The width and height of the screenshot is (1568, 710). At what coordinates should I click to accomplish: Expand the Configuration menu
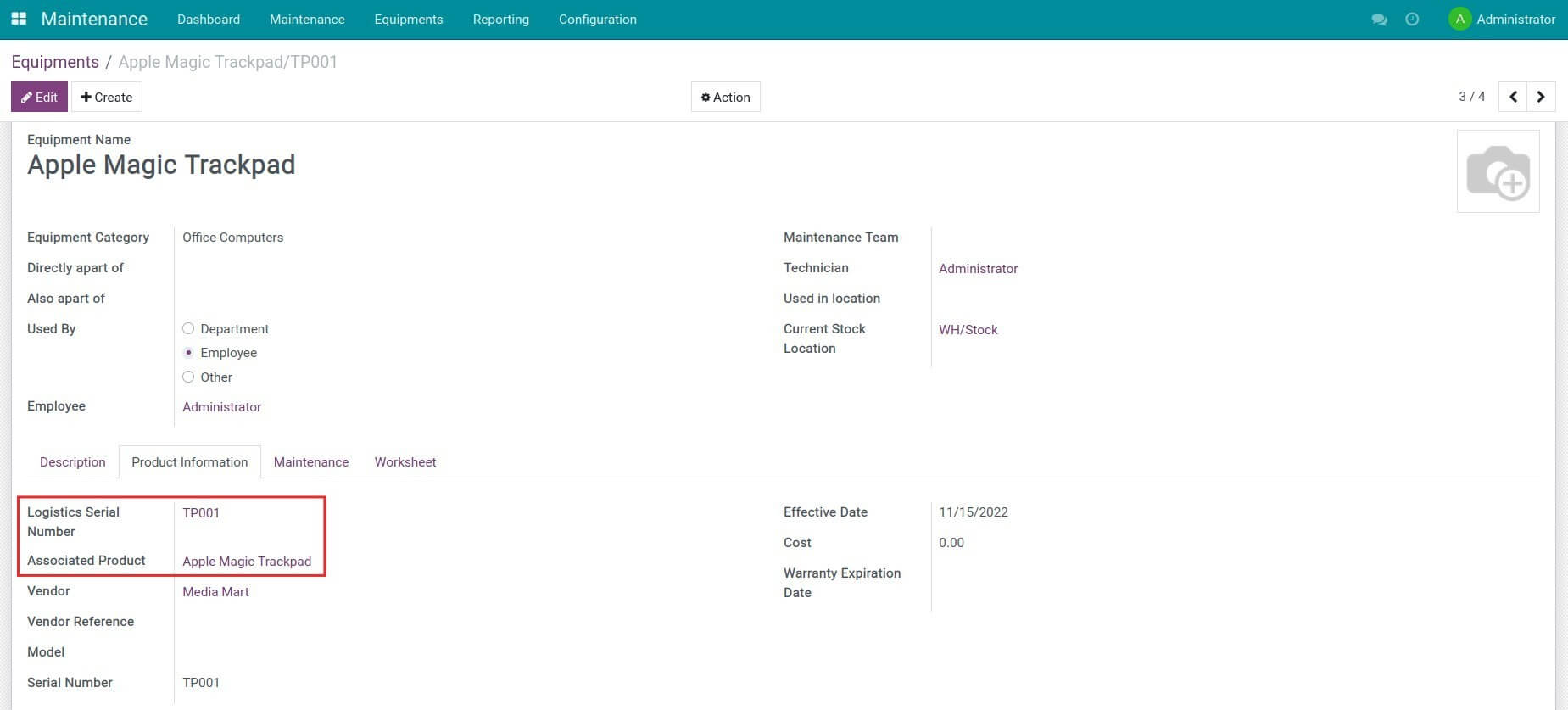point(597,20)
